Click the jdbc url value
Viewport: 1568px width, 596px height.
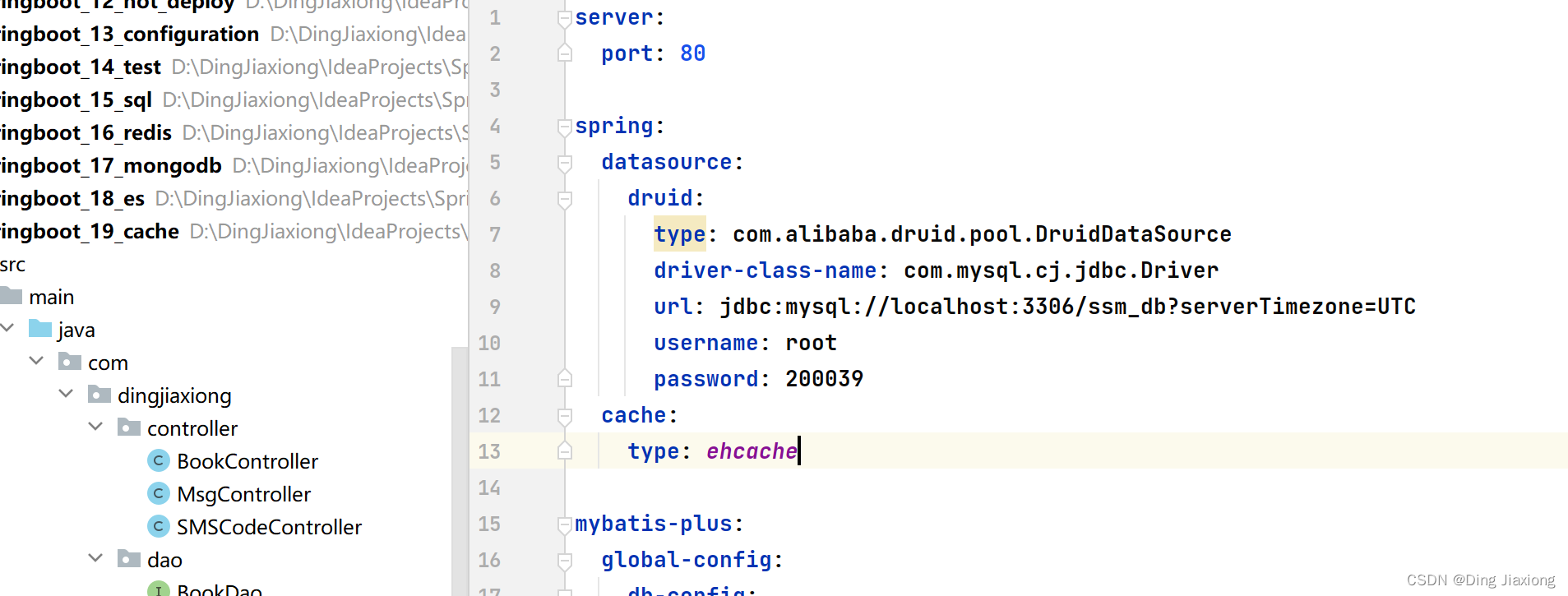point(1067,307)
